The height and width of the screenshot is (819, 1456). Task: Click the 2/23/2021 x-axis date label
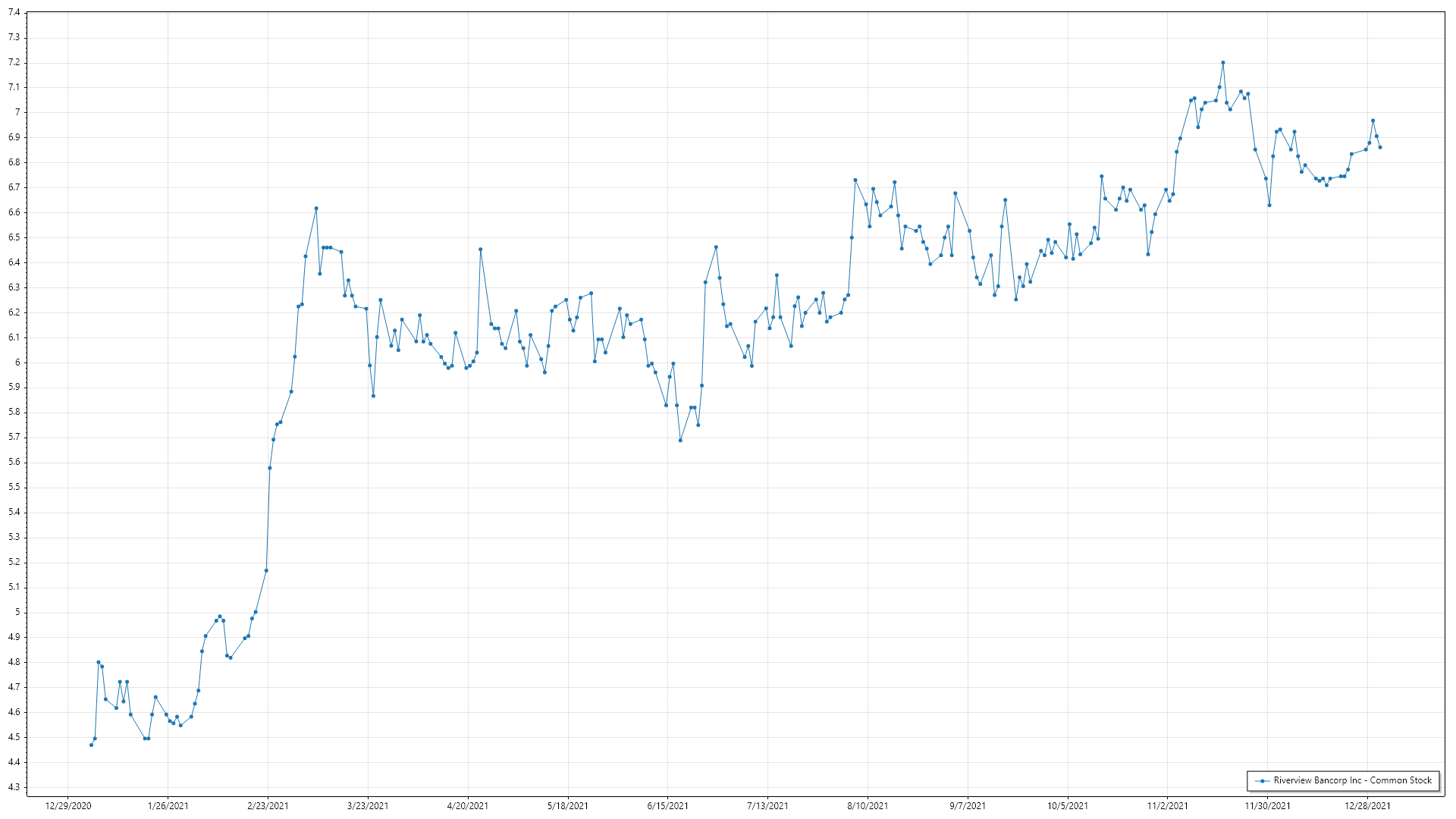(x=268, y=806)
